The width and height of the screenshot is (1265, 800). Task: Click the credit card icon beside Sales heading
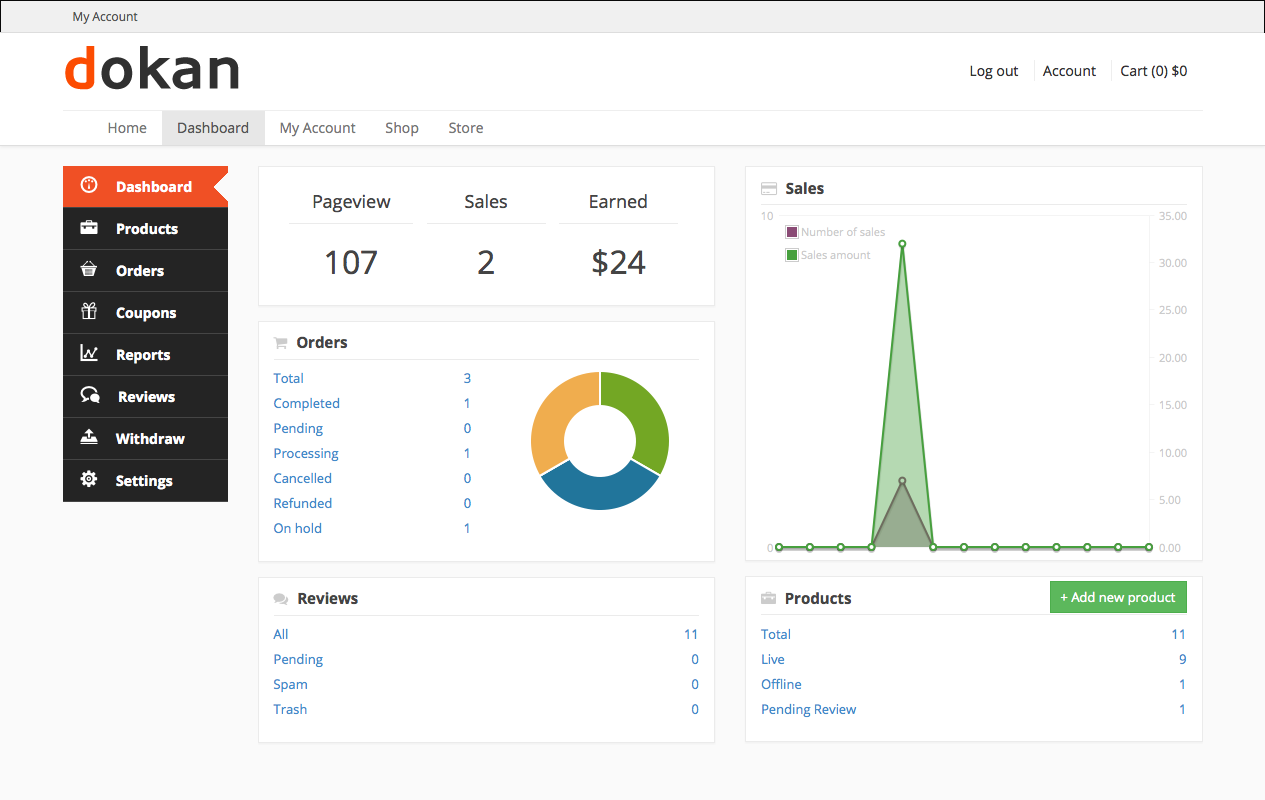(x=769, y=188)
